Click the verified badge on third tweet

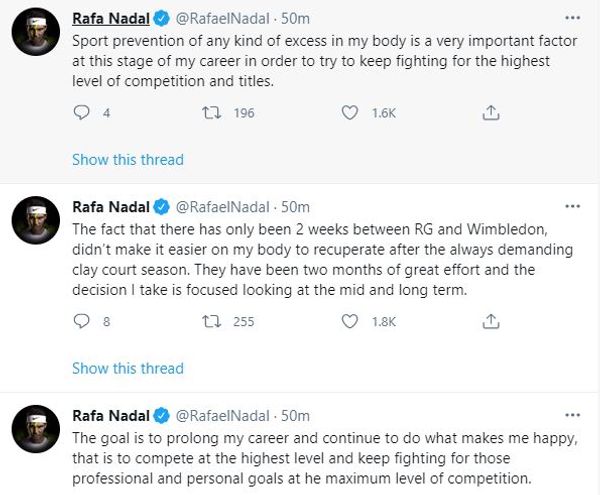click(x=160, y=415)
